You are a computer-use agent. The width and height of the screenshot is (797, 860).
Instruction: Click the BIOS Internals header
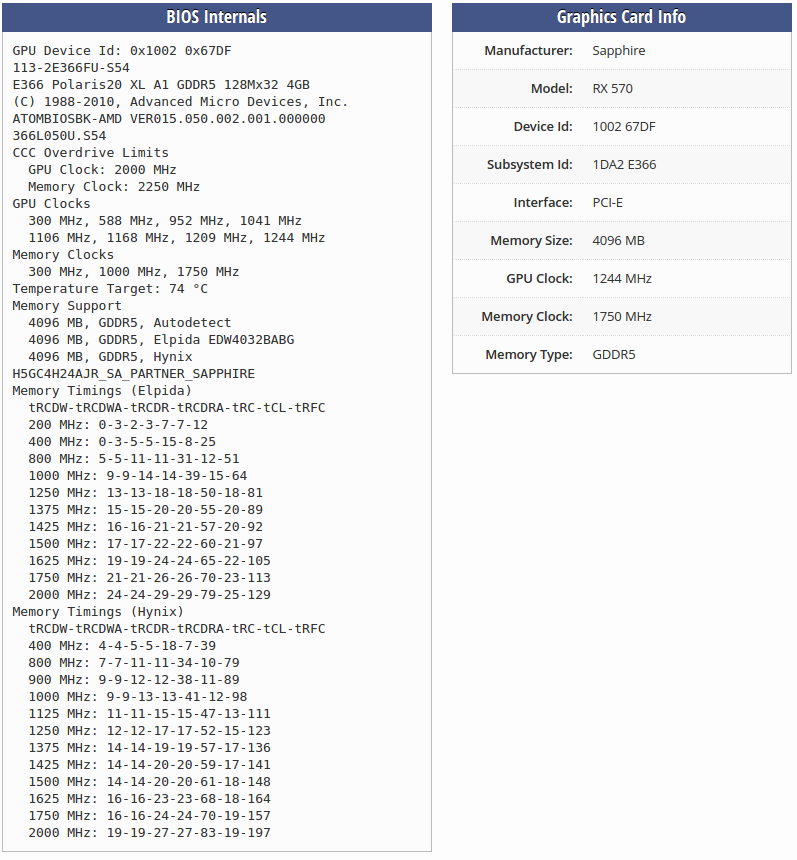[x=217, y=17]
